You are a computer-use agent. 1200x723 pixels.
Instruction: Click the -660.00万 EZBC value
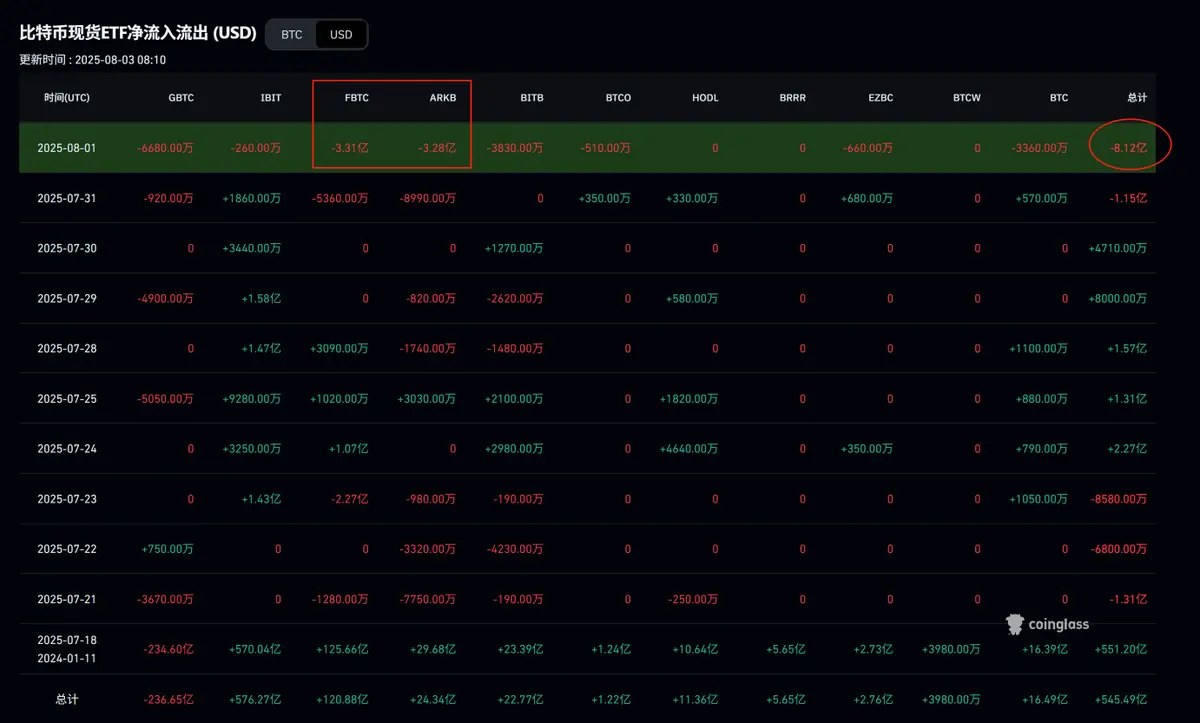tap(868, 148)
